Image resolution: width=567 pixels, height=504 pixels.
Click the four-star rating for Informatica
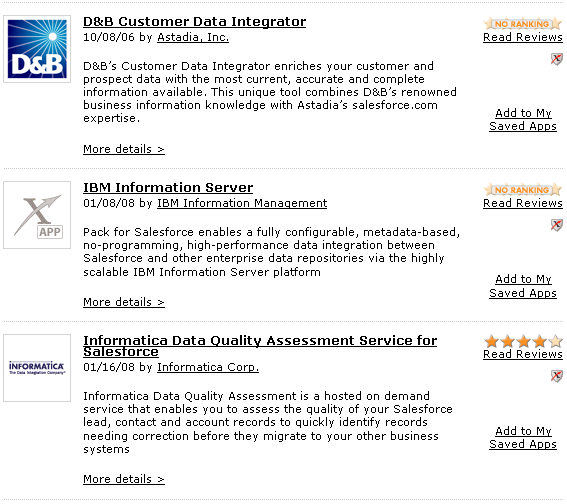pos(523,341)
